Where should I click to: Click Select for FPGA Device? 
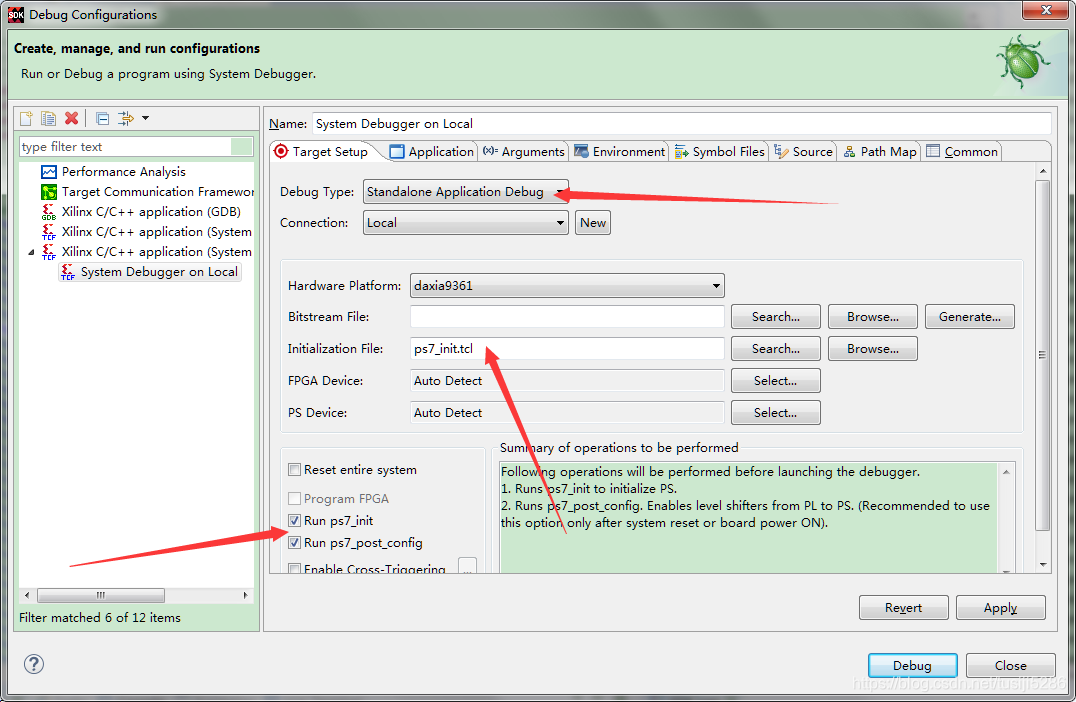coord(775,381)
